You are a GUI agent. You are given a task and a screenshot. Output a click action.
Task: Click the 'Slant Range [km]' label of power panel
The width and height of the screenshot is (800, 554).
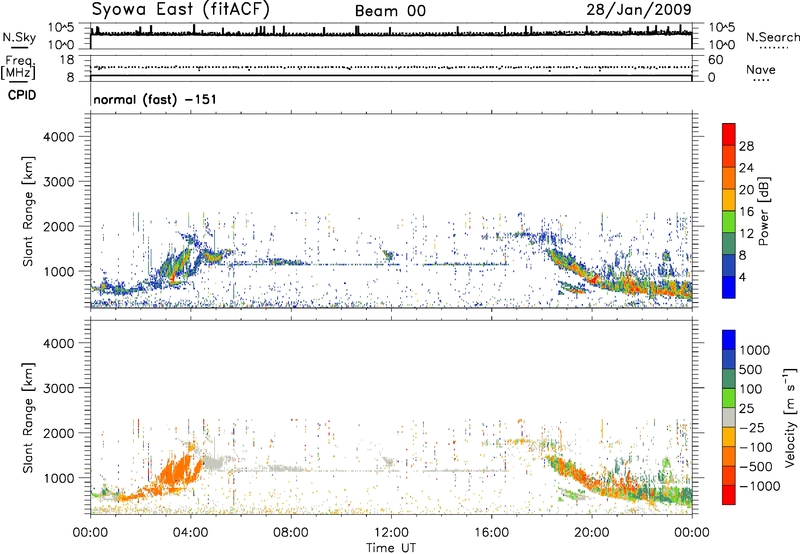point(28,211)
